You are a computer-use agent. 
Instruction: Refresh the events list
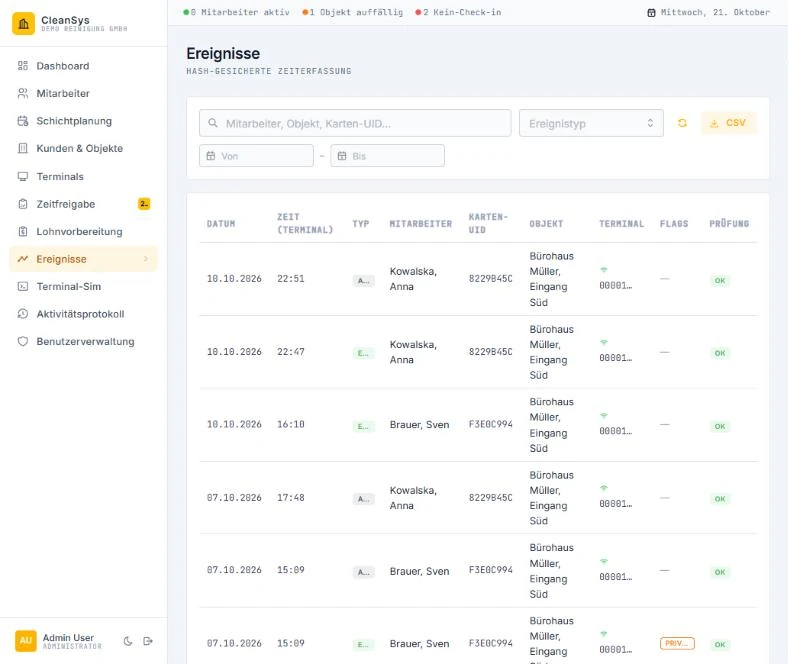682,123
